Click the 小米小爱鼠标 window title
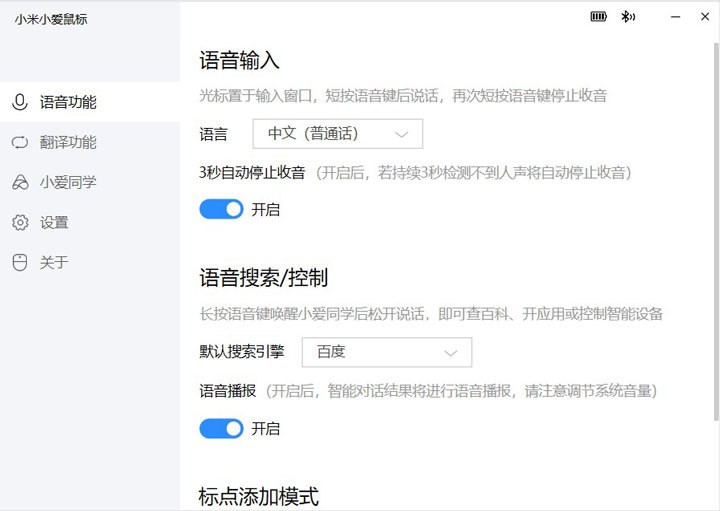 click(x=51, y=19)
